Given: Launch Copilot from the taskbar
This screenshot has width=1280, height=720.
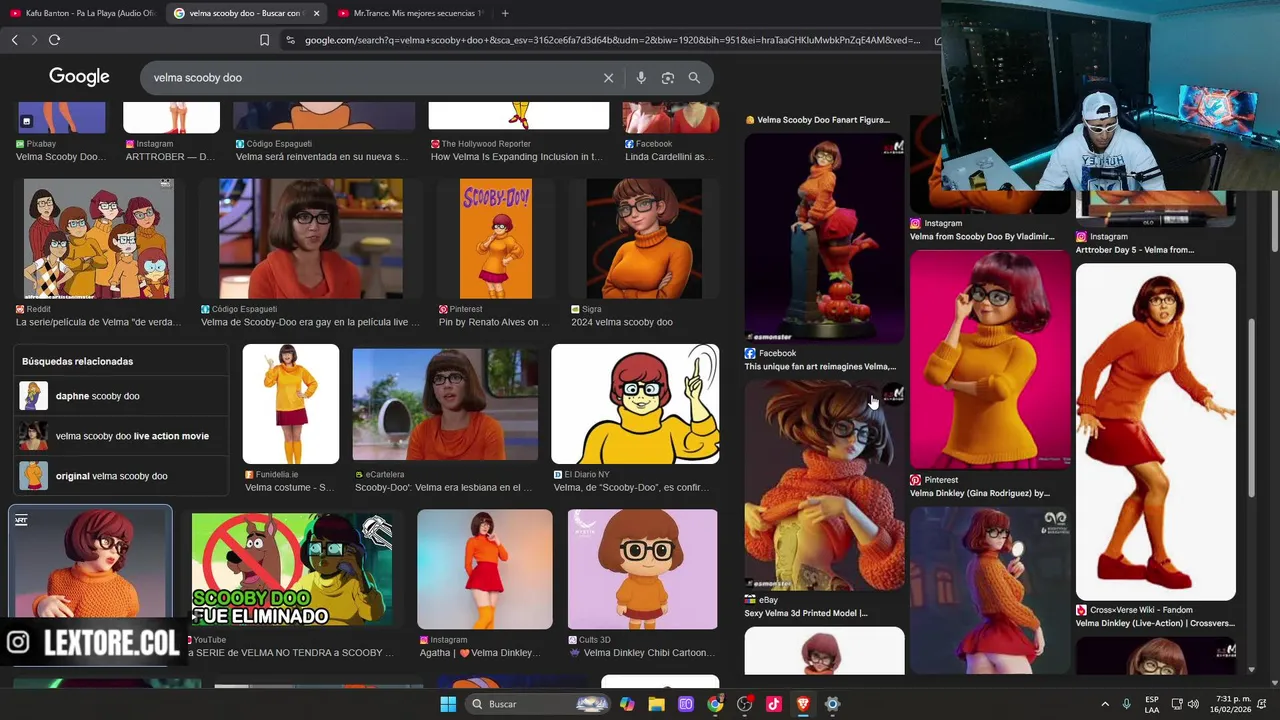Looking at the screenshot, I should click(627, 704).
